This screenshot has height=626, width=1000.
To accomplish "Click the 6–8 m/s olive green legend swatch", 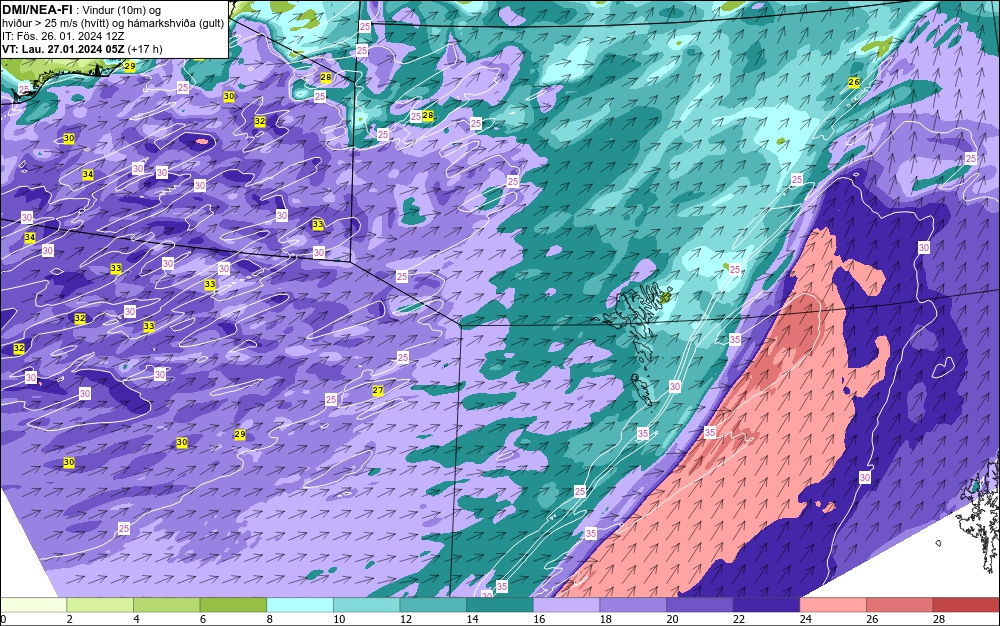I will (233, 605).
